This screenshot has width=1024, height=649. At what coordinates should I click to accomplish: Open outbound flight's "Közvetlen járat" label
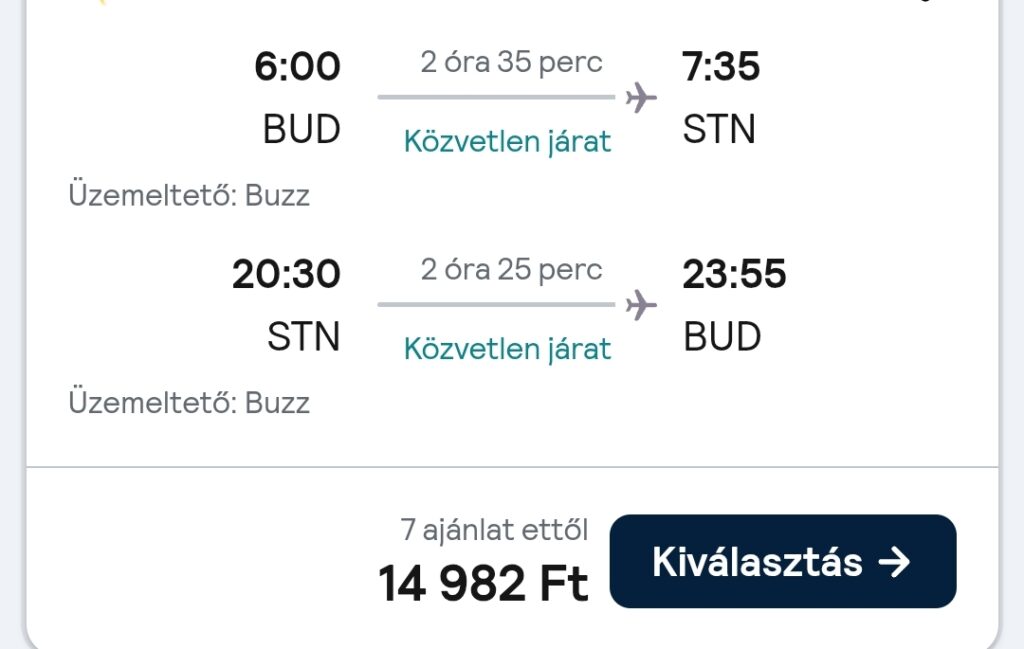coord(507,142)
